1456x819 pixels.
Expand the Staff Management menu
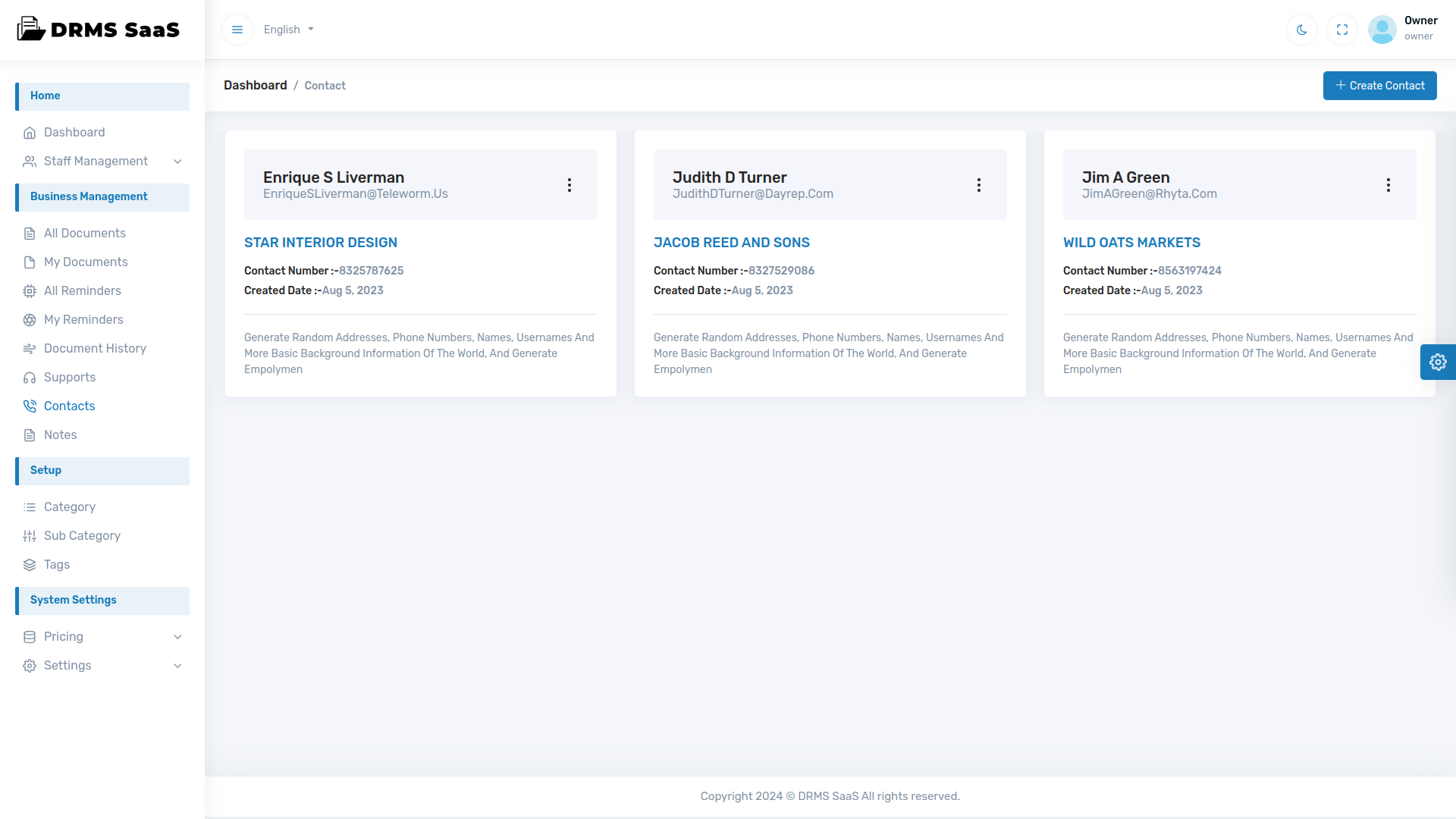(x=177, y=161)
